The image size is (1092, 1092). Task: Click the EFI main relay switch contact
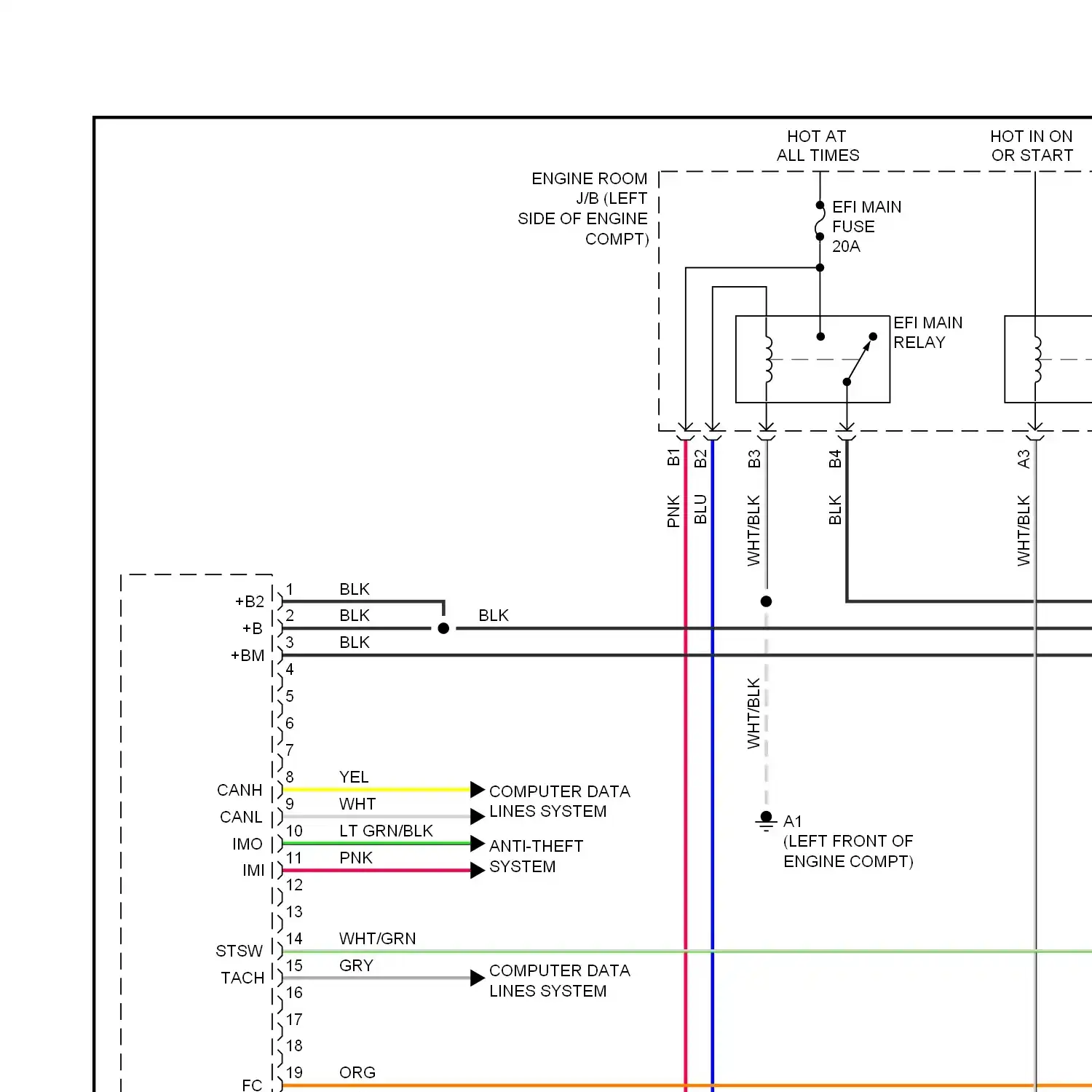[860, 359]
